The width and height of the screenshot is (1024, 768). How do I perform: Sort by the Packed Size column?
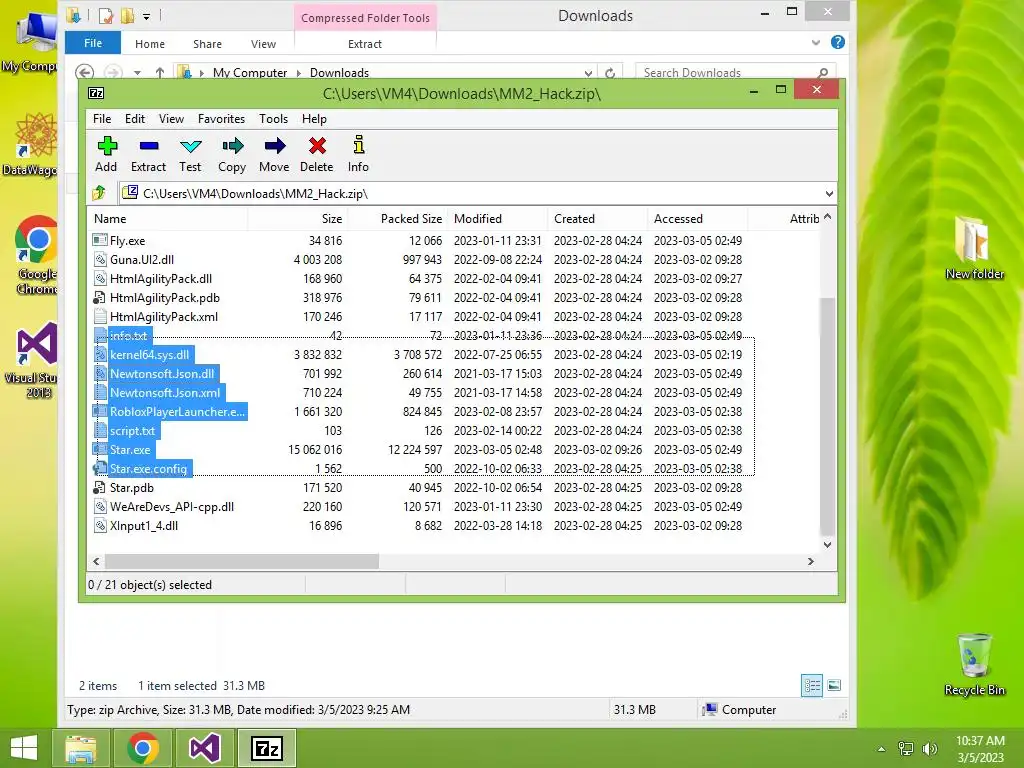tap(397, 219)
